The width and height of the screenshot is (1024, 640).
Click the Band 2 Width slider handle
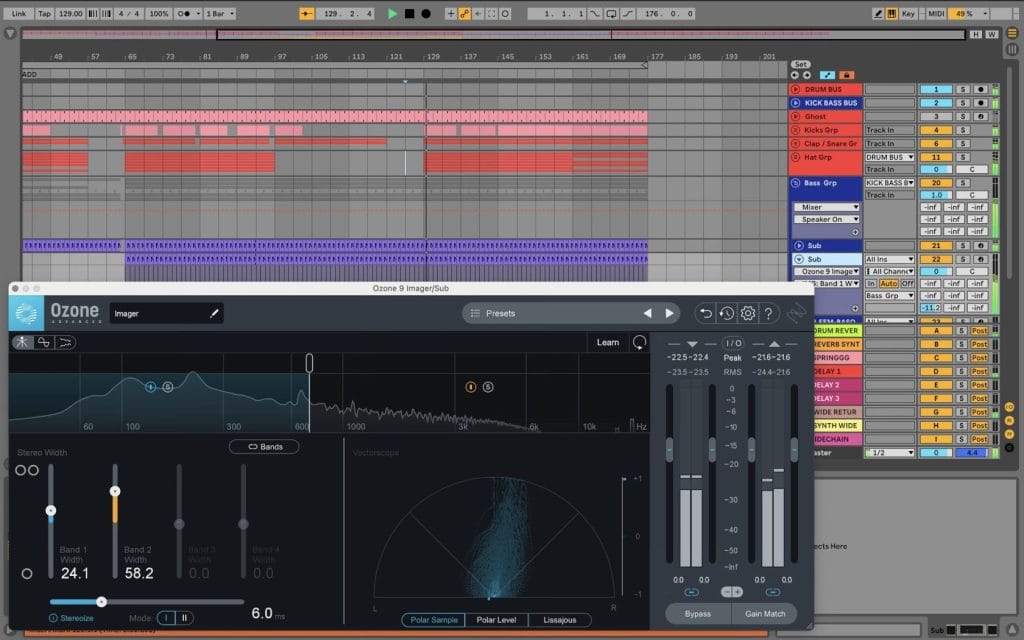(115, 491)
